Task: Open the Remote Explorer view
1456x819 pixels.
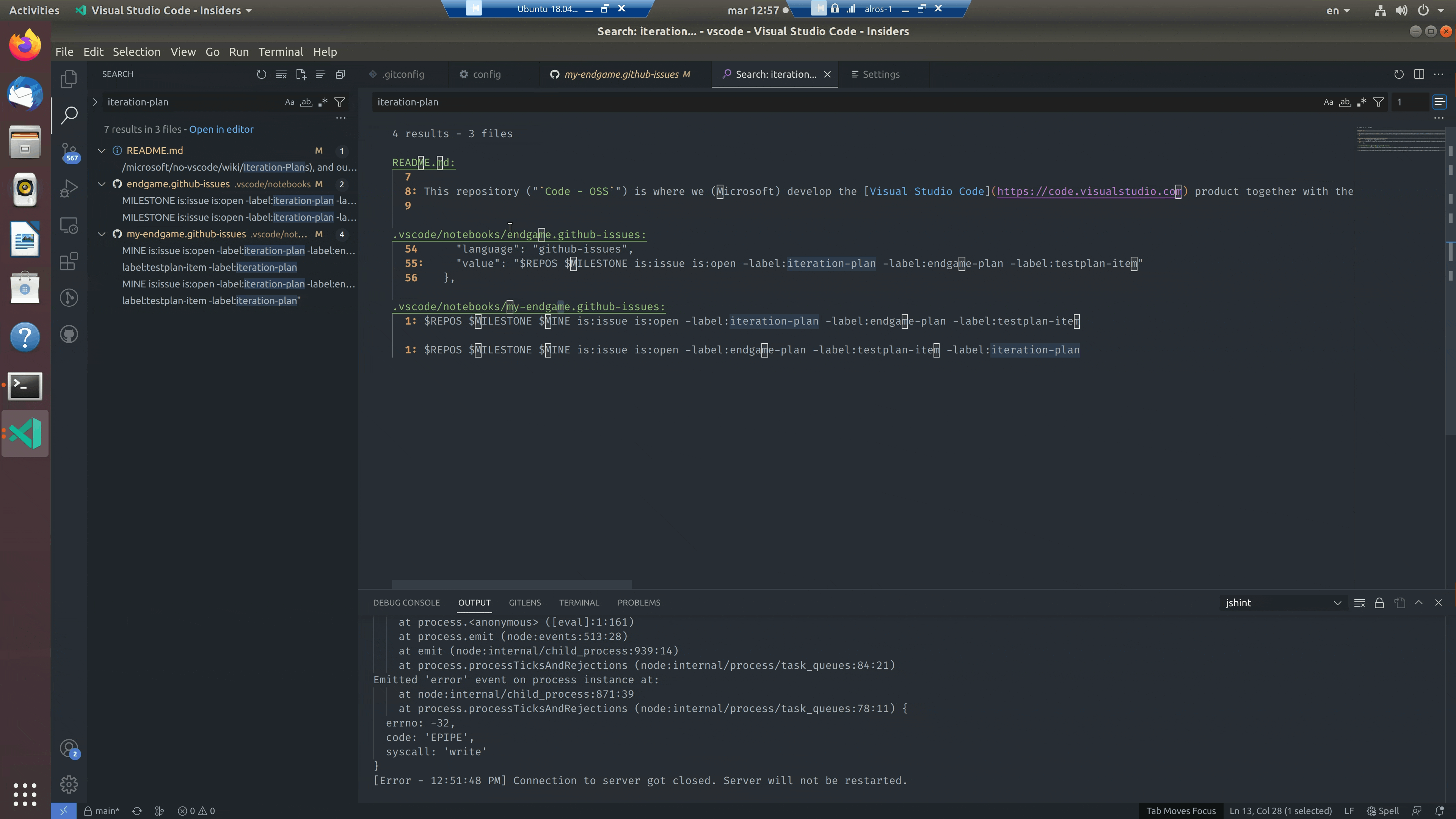Action: click(69, 225)
